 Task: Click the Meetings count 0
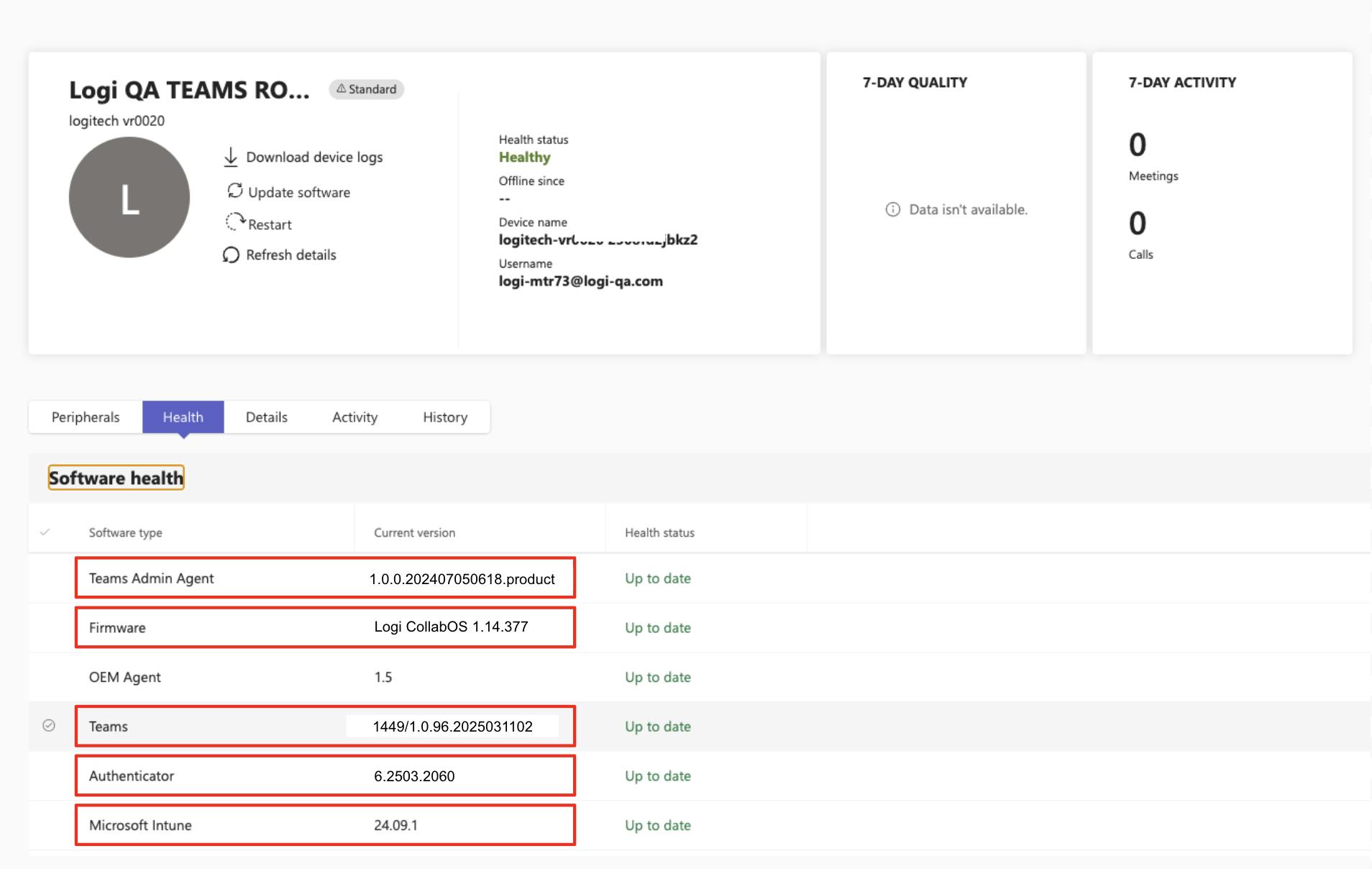coord(1138,145)
